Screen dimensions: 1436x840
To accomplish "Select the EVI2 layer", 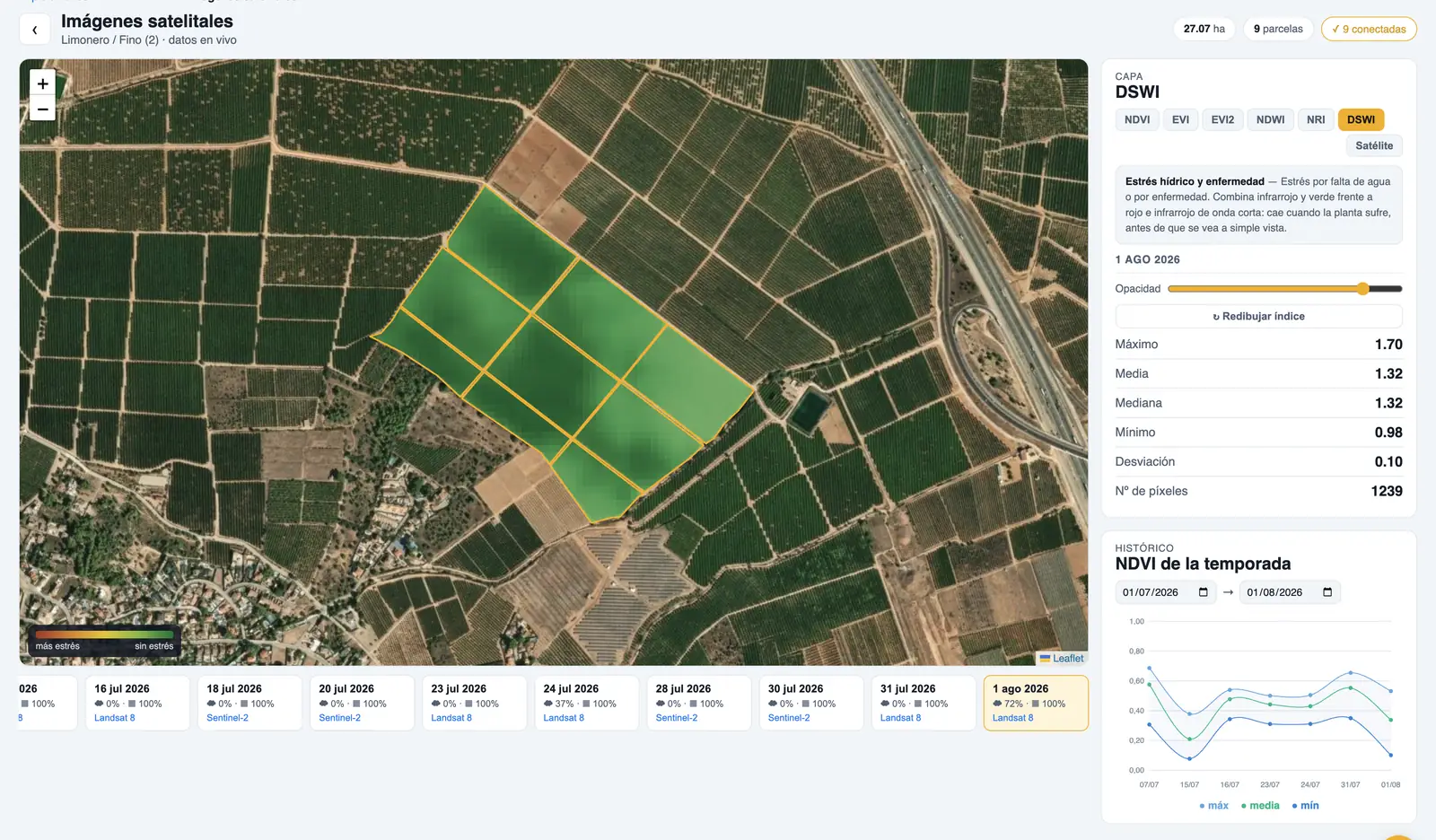I will [1222, 119].
